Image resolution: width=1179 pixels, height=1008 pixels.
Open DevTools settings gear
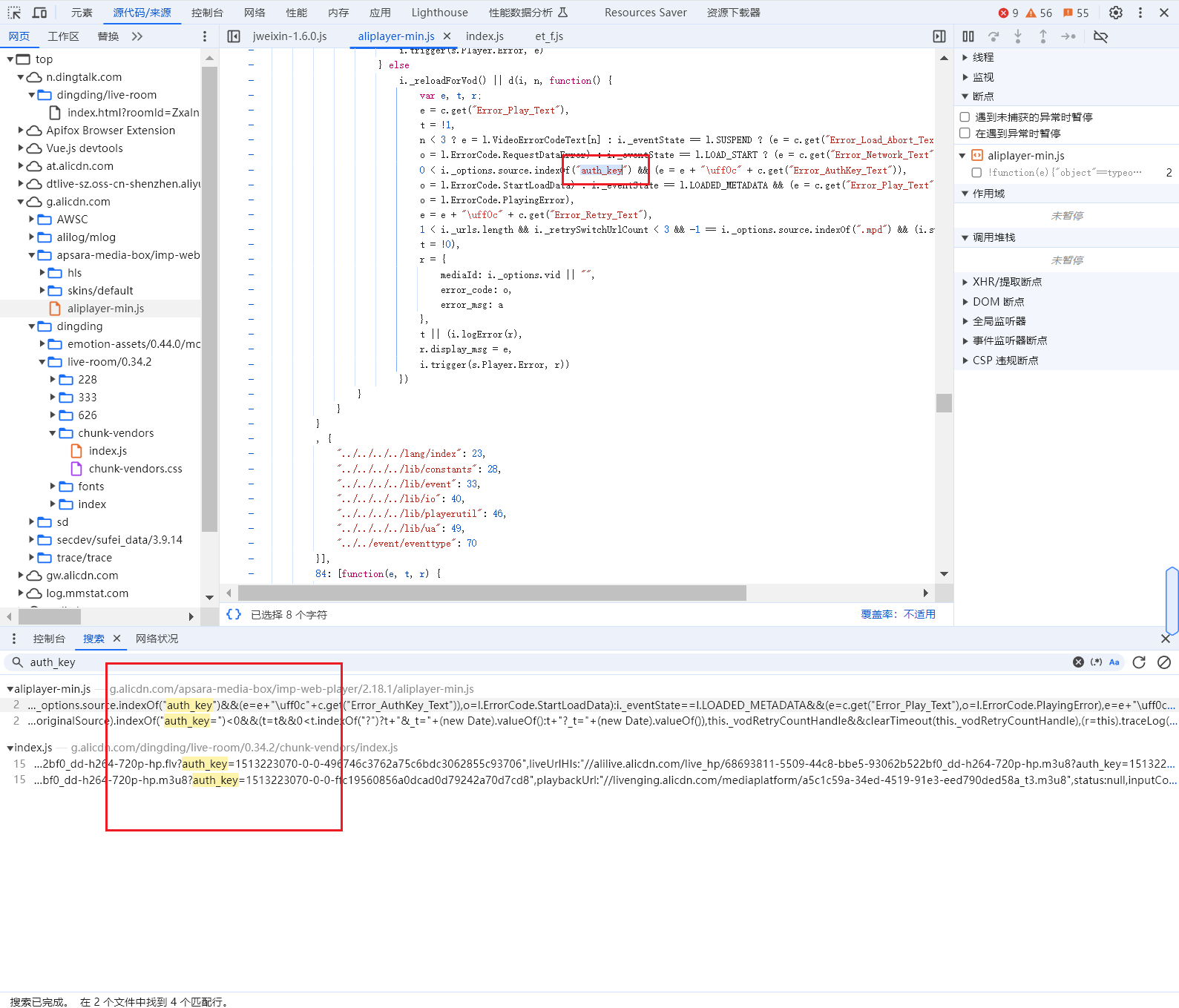(x=1115, y=13)
